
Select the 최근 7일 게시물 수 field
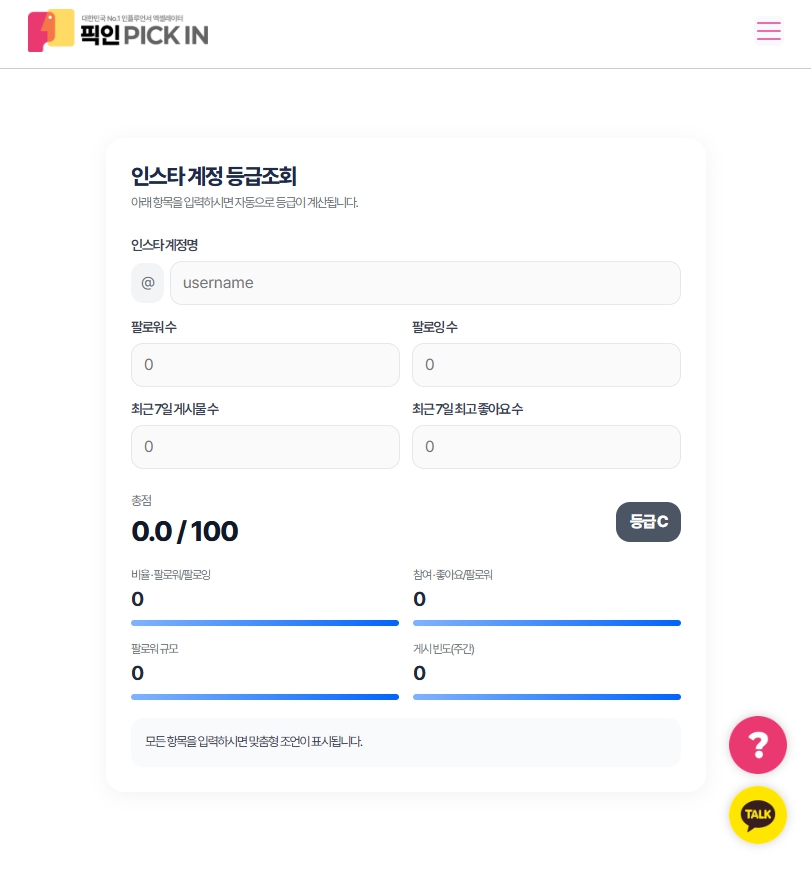[x=265, y=447]
